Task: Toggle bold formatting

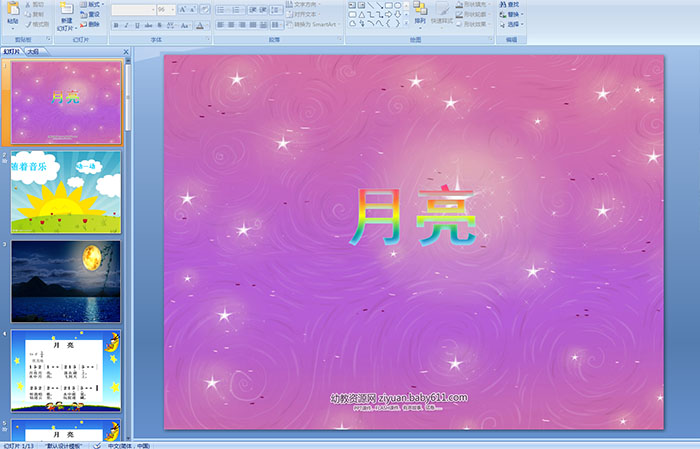Action: pyautogui.click(x=115, y=25)
